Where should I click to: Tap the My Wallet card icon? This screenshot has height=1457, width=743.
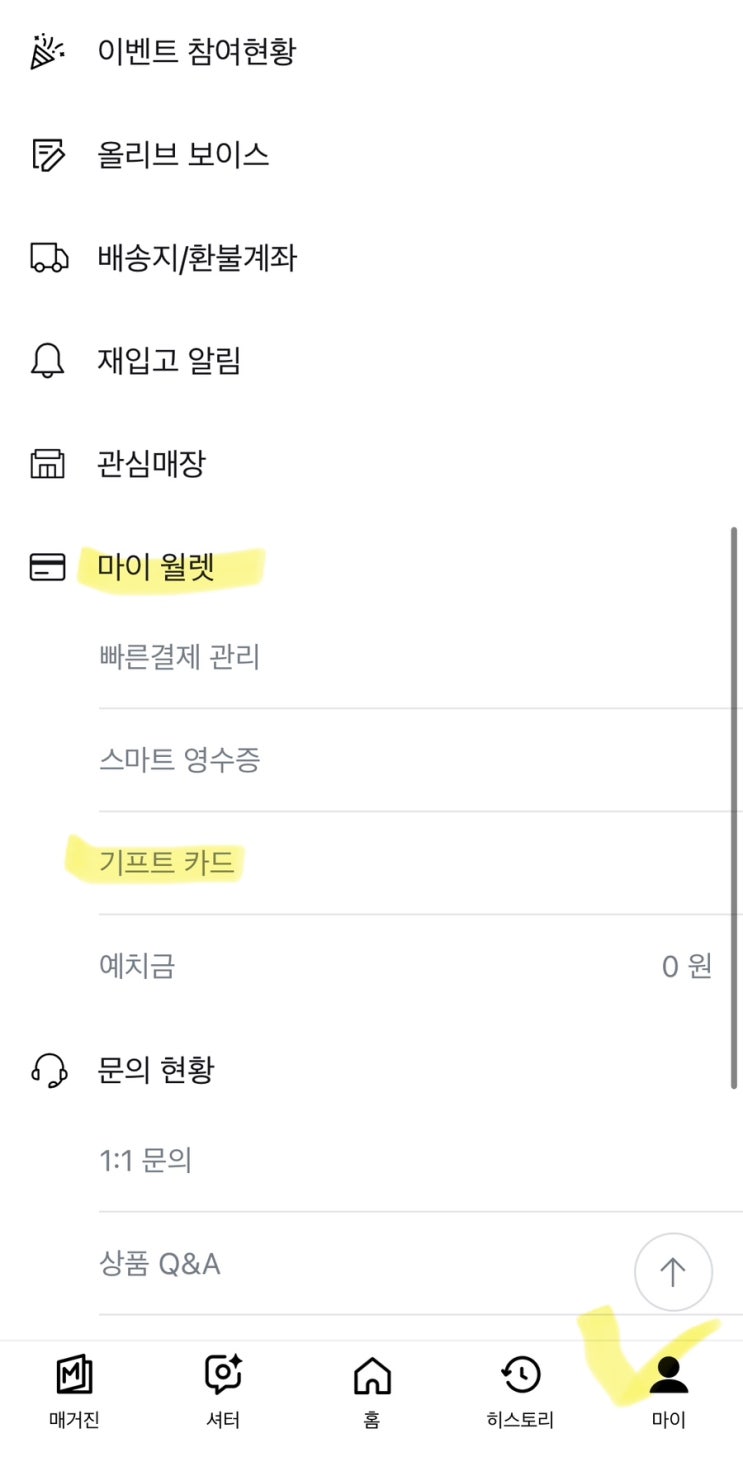(x=48, y=568)
